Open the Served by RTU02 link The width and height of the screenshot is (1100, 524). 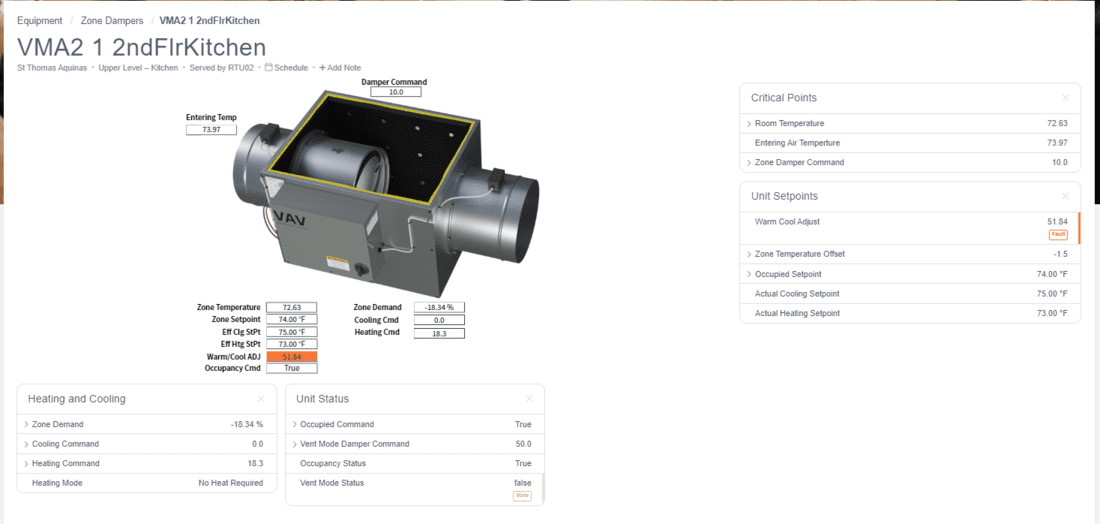225,68
